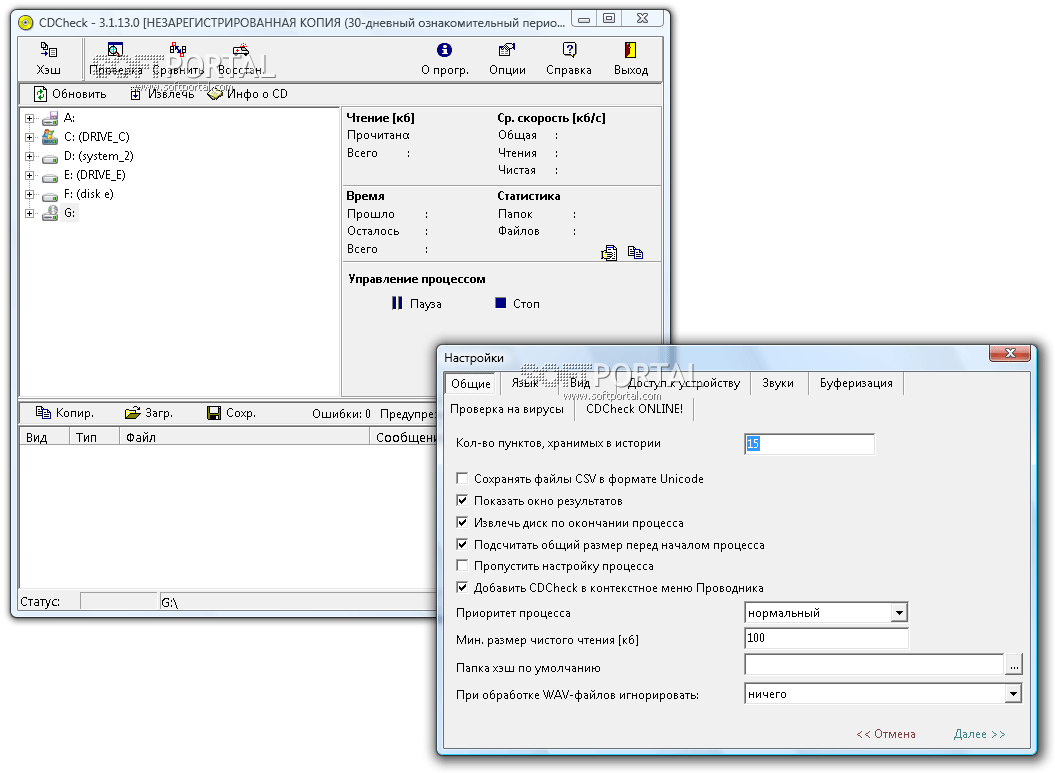Click the Сравнить (Compare) toolbar icon
Image resolution: width=1055 pixels, height=773 pixels.
[x=178, y=50]
